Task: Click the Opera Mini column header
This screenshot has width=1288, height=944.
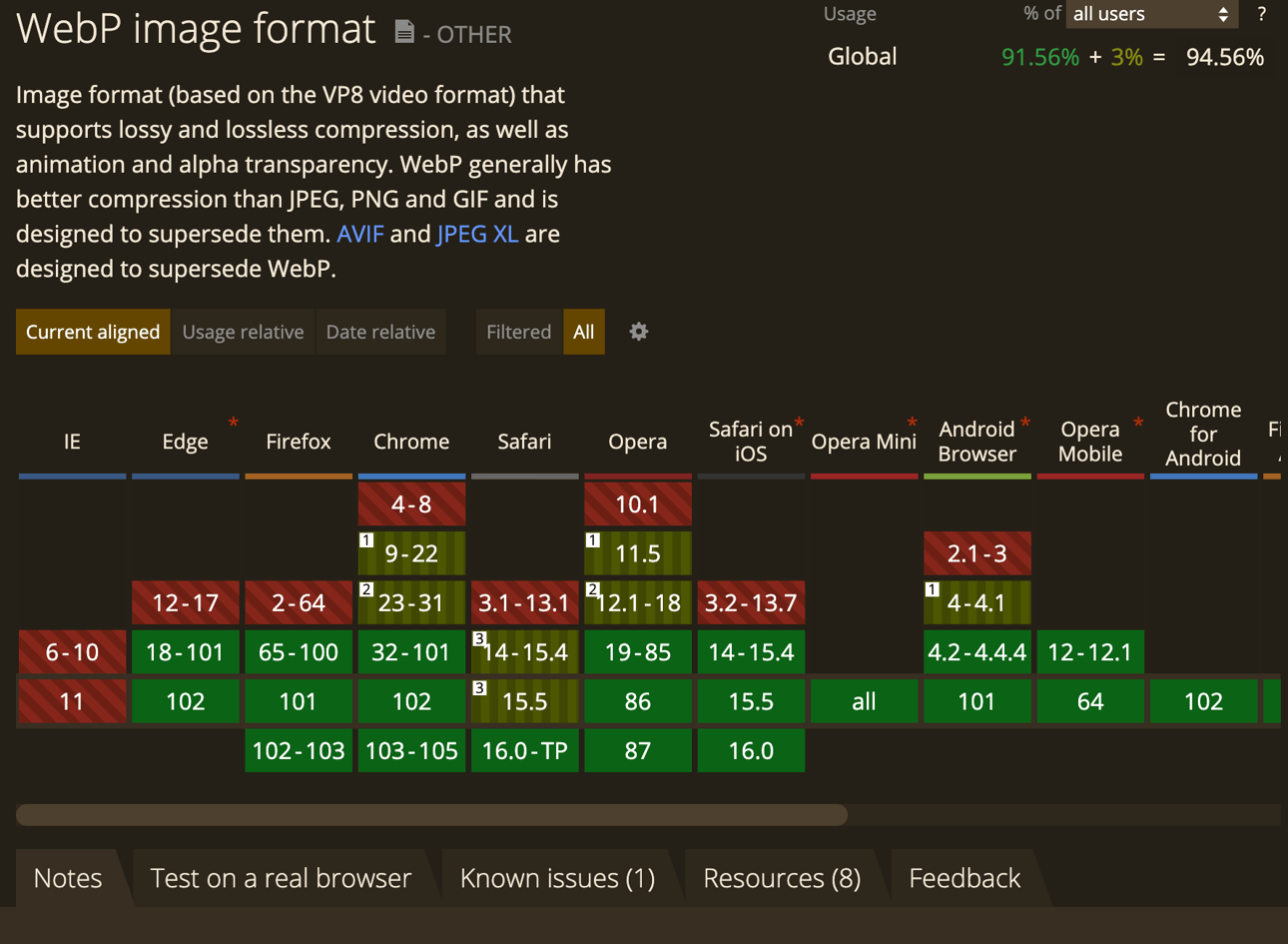Action: coord(864,442)
